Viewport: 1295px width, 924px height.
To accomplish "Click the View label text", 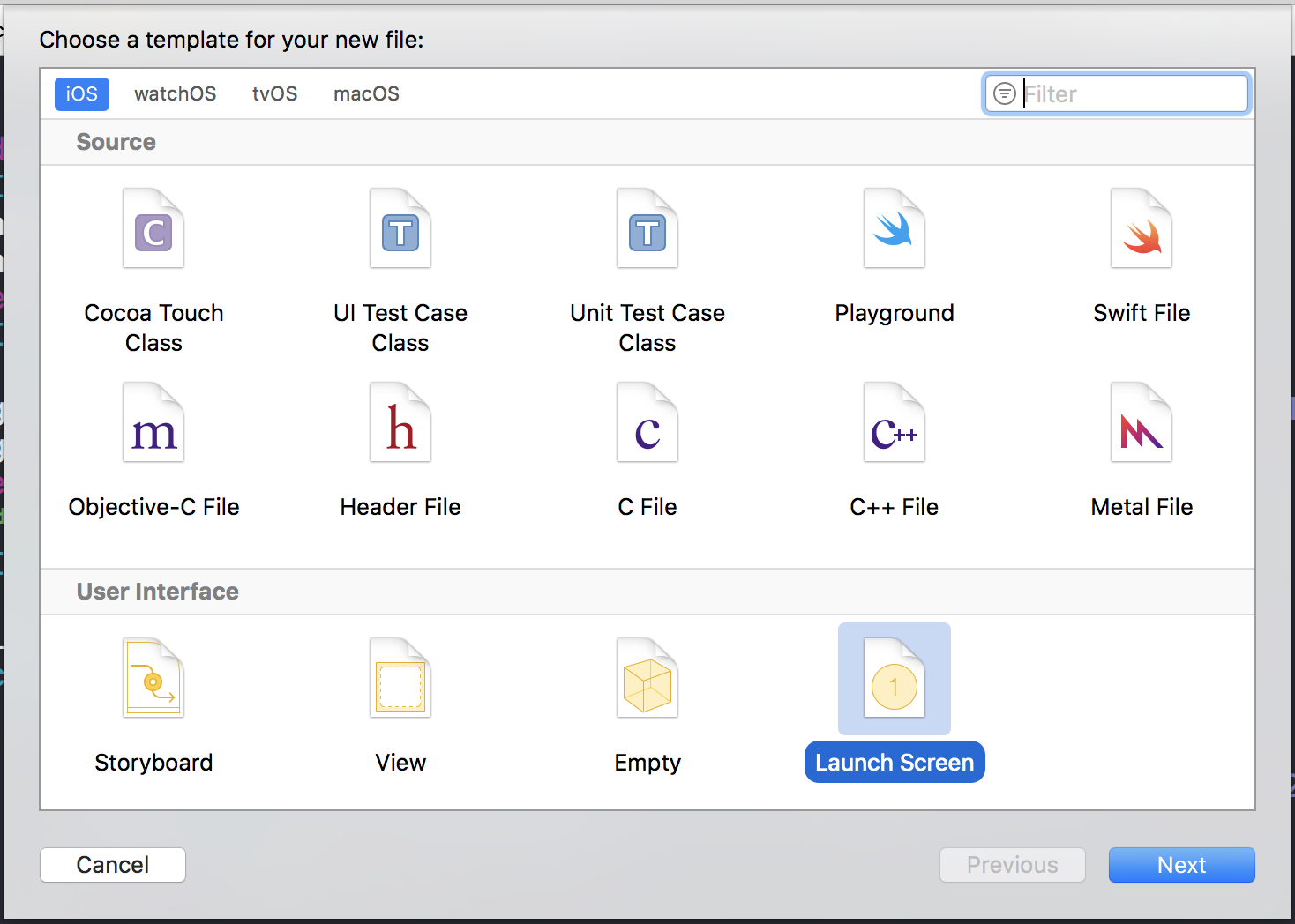I will coord(400,763).
